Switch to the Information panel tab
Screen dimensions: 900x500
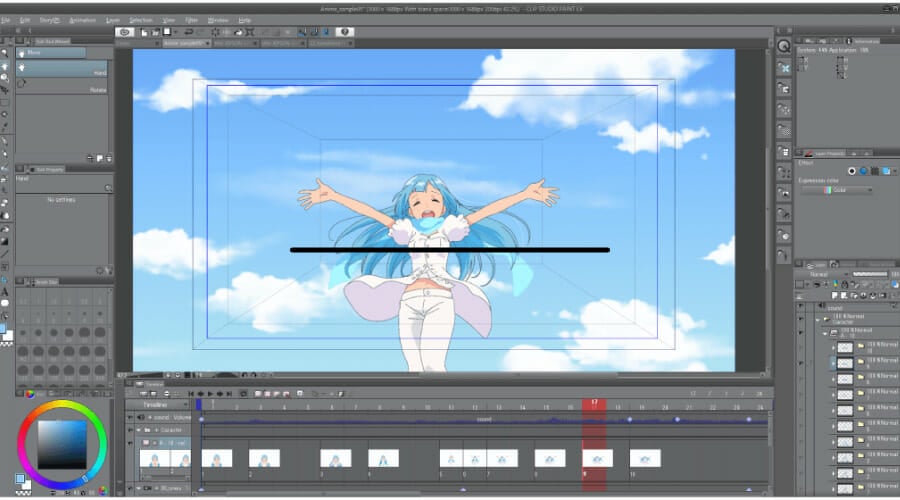pos(863,41)
